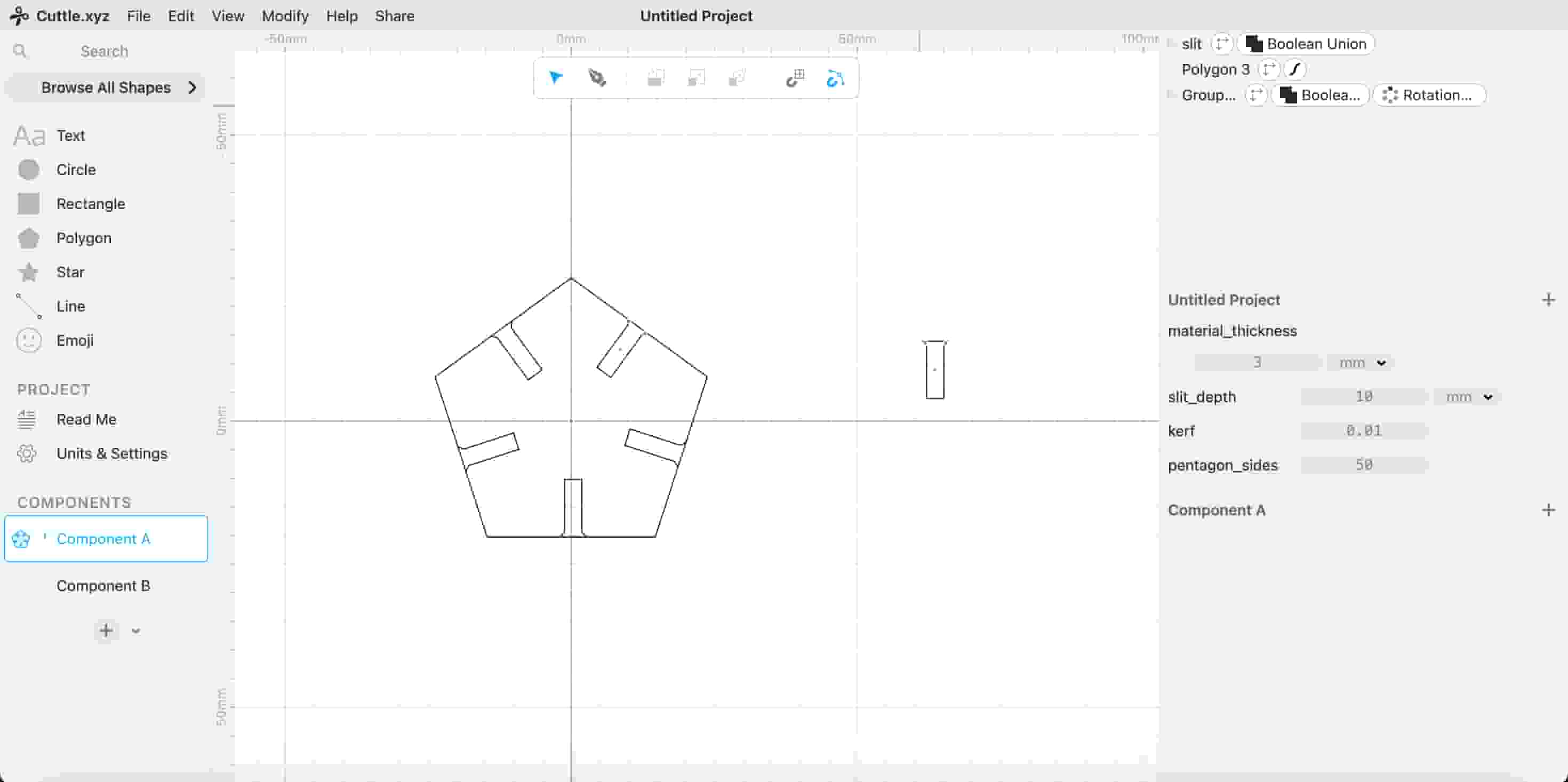The image size is (1568, 782).
Task: Open the Share menu
Action: (394, 16)
